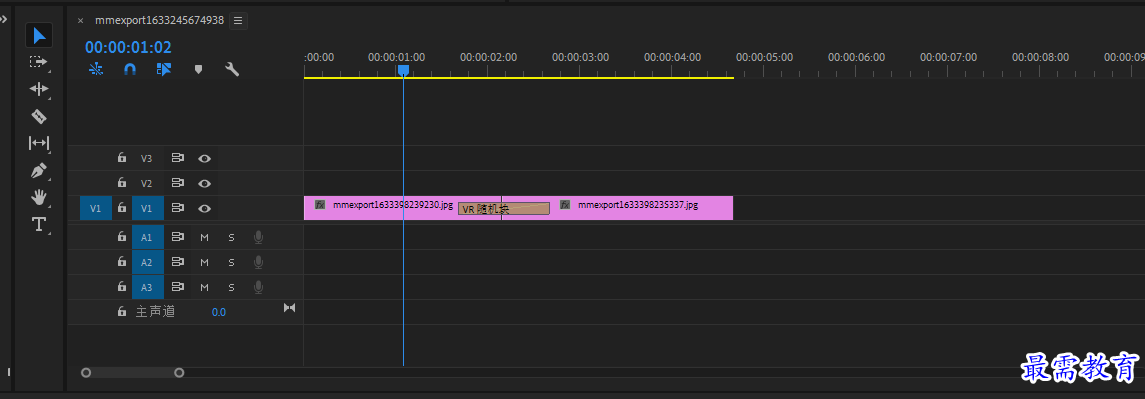Screen dimensions: 1145x399
Task: Select the Track Select Forward tool
Action: tap(39, 62)
